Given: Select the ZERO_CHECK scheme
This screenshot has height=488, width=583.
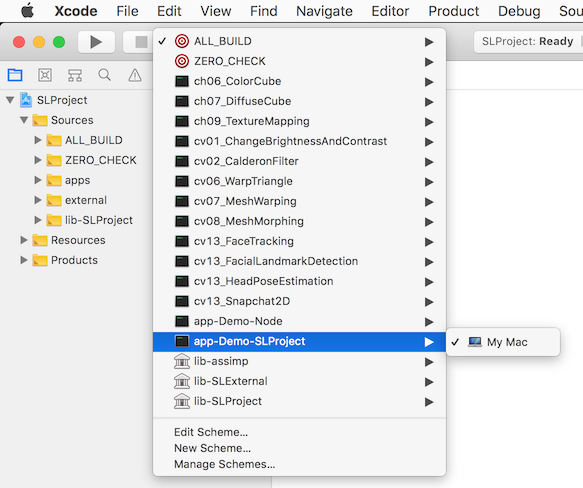Looking at the screenshot, I should [299, 61].
